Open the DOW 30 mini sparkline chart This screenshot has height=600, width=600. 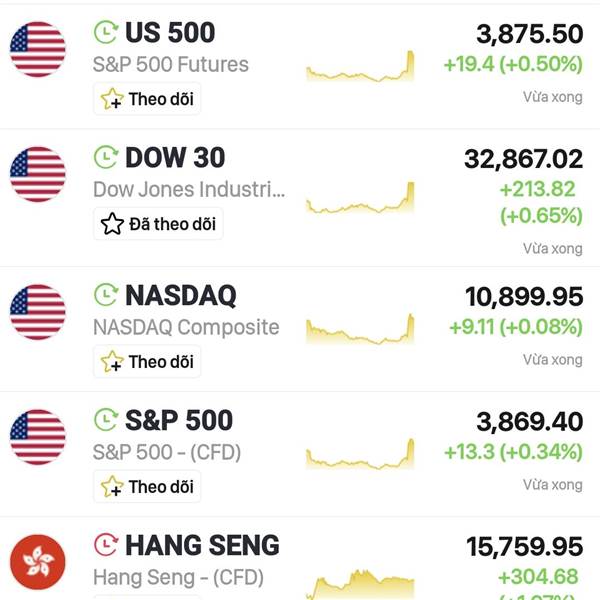coord(360,197)
